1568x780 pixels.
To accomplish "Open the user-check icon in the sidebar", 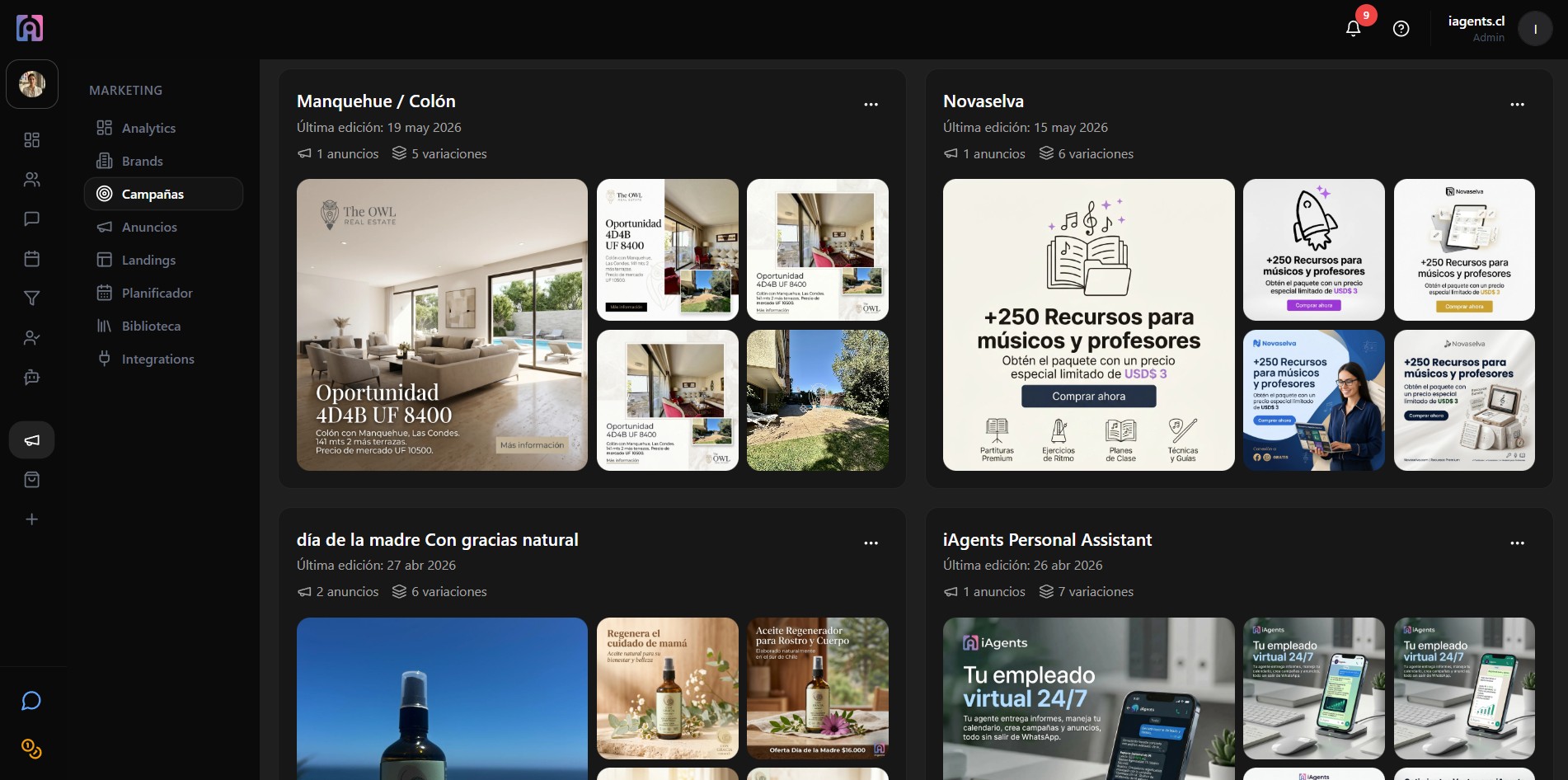I will tap(32, 338).
